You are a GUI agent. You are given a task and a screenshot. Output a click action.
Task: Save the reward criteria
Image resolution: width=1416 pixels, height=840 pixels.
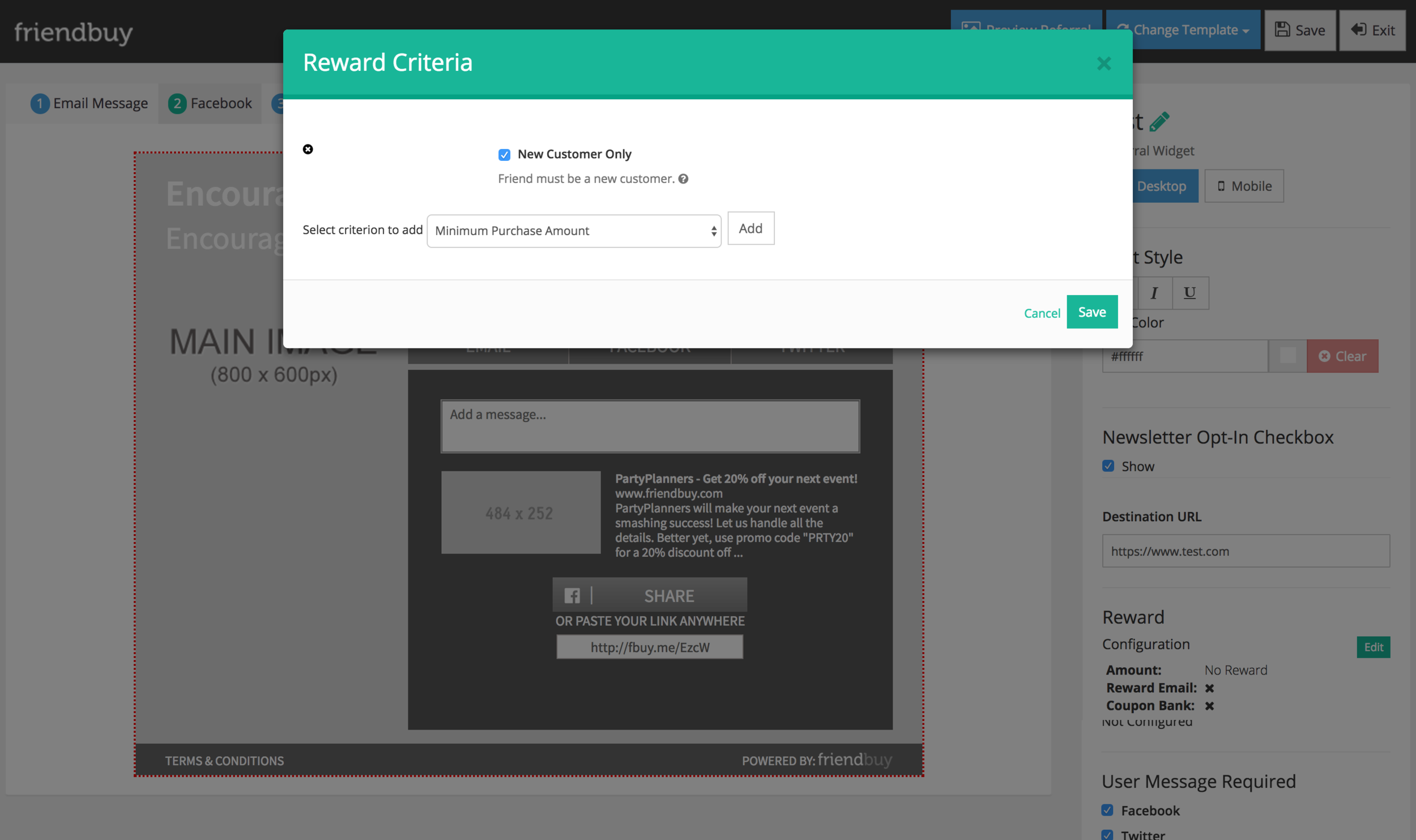tap(1091, 312)
